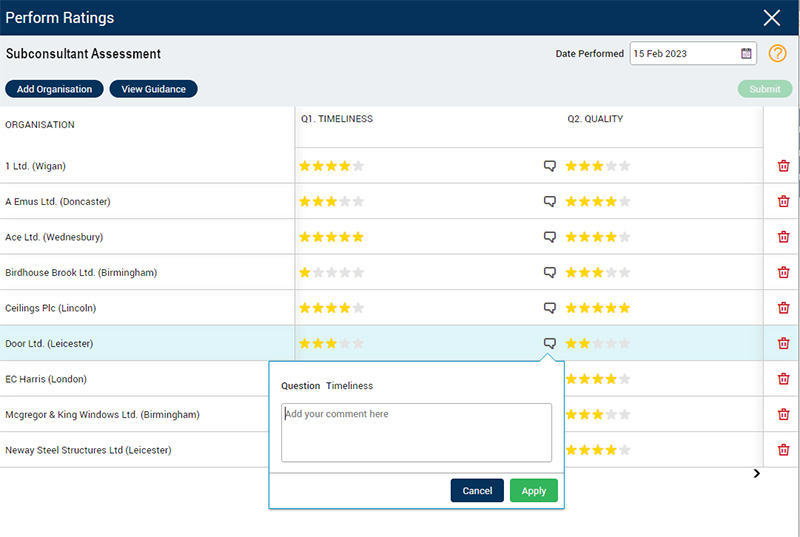The height and width of the screenshot is (537, 800).
Task: Rate A Emus Ltd. timeliness five stars
Action: (357, 202)
